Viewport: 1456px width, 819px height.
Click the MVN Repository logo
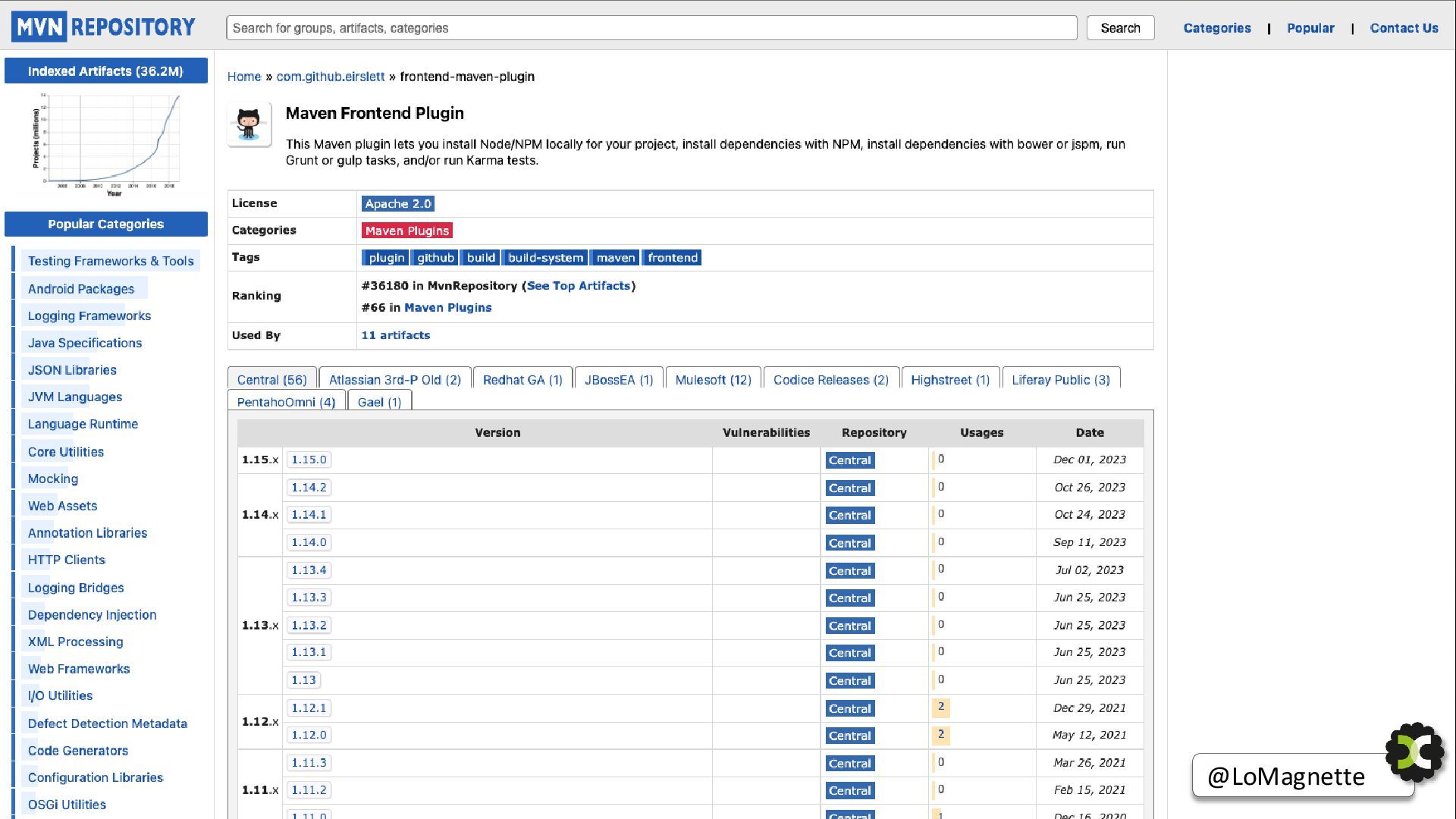pos(103,27)
